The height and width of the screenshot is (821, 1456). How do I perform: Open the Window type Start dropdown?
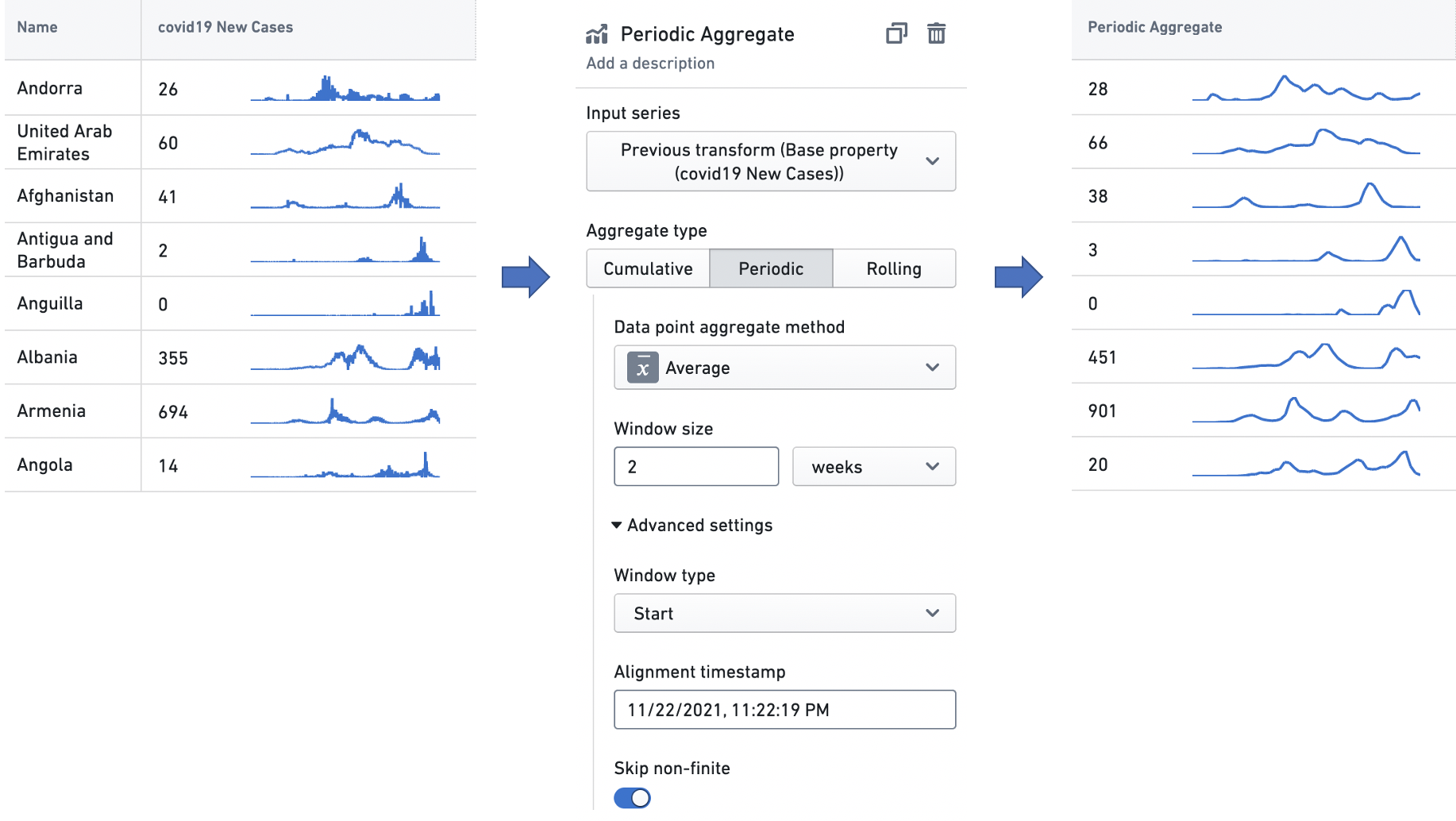(x=784, y=613)
